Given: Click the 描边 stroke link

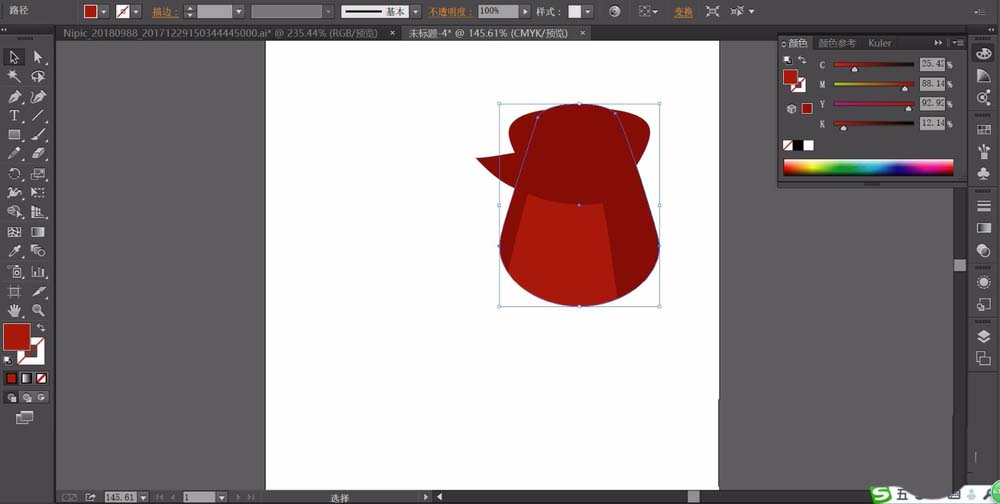Looking at the screenshot, I should (x=161, y=12).
